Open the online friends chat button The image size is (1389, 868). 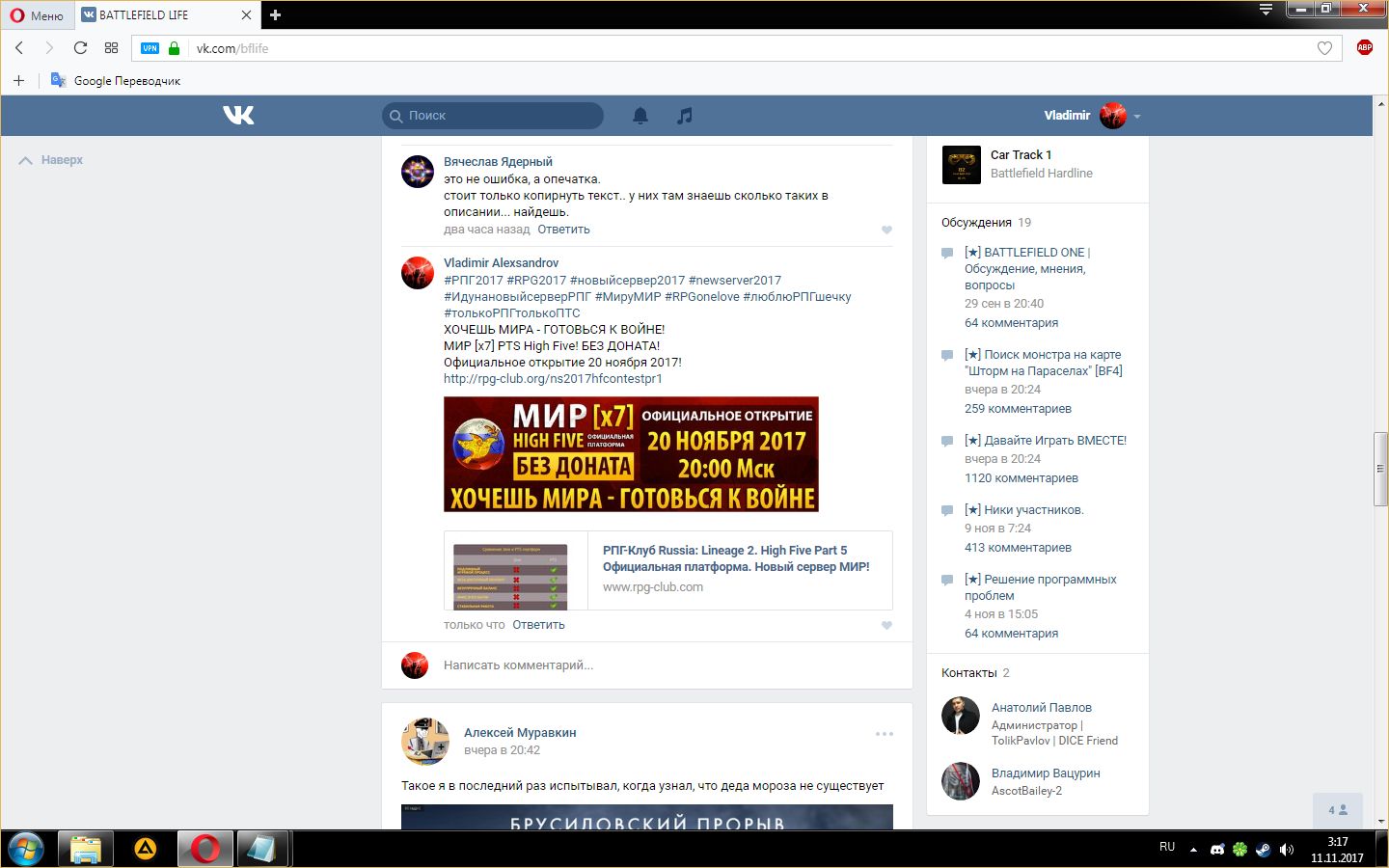pyautogui.click(x=1338, y=810)
